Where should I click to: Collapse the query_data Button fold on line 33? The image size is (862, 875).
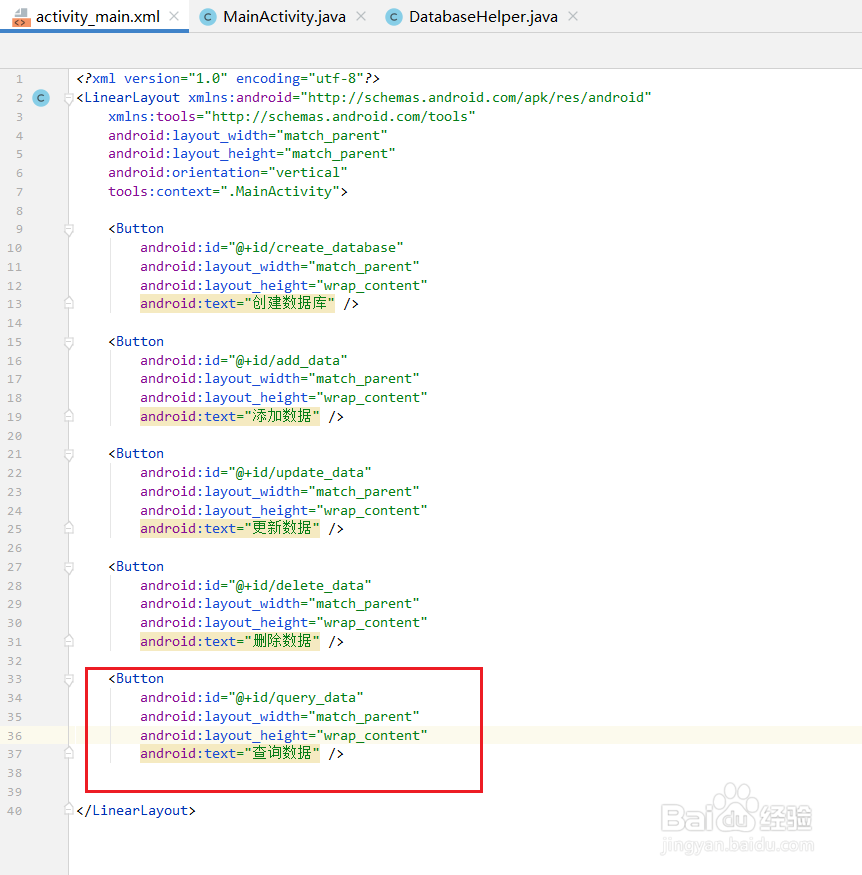[x=69, y=679]
